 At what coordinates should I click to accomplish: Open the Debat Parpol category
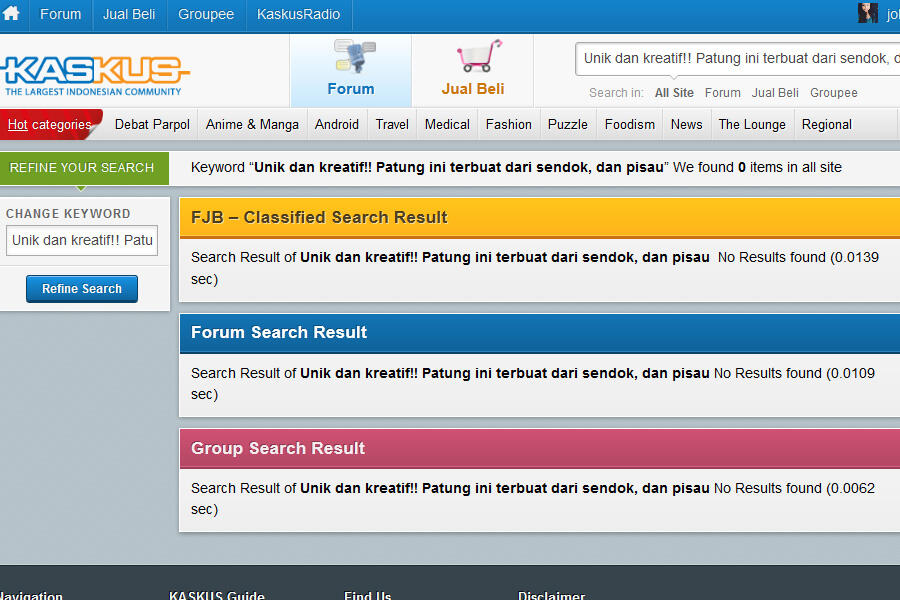coord(152,125)
